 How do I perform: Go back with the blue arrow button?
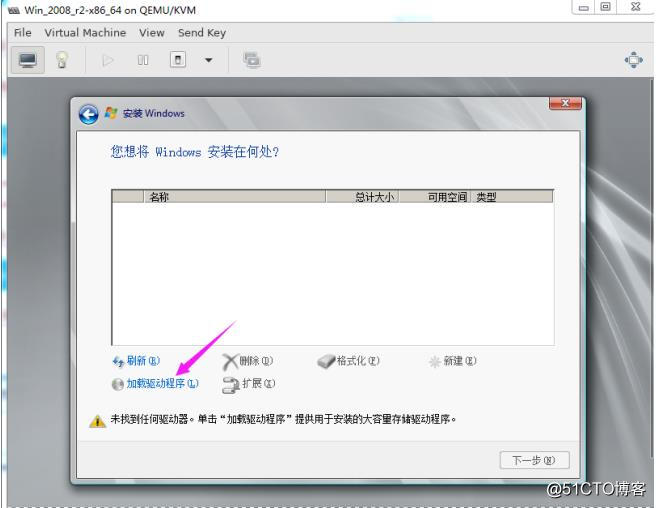pyautogui.click(x=89, y=114)
